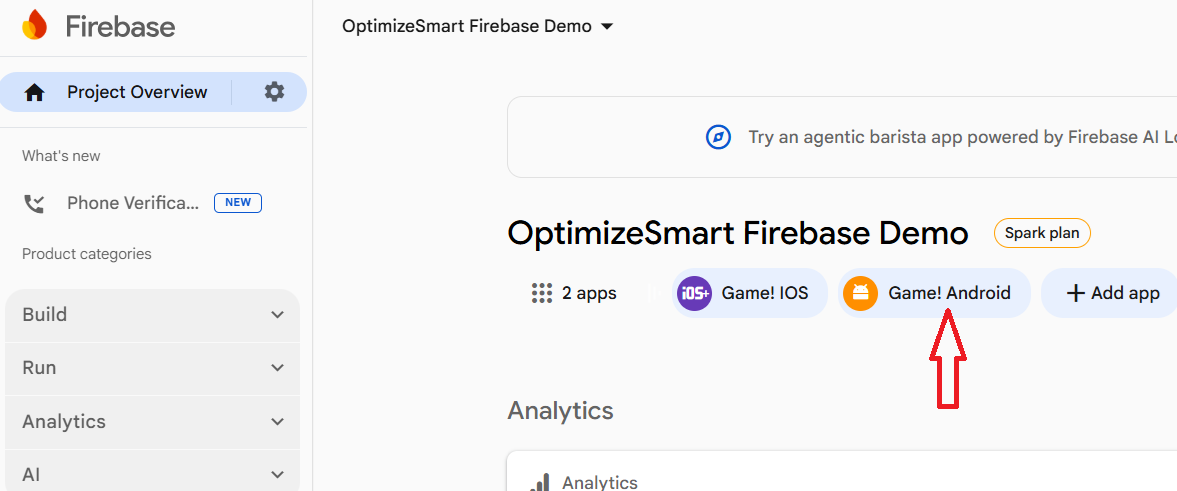Screen dimensions: 1177x491
Task: Click the Spark plan badge
Action: click(1042, 234)
